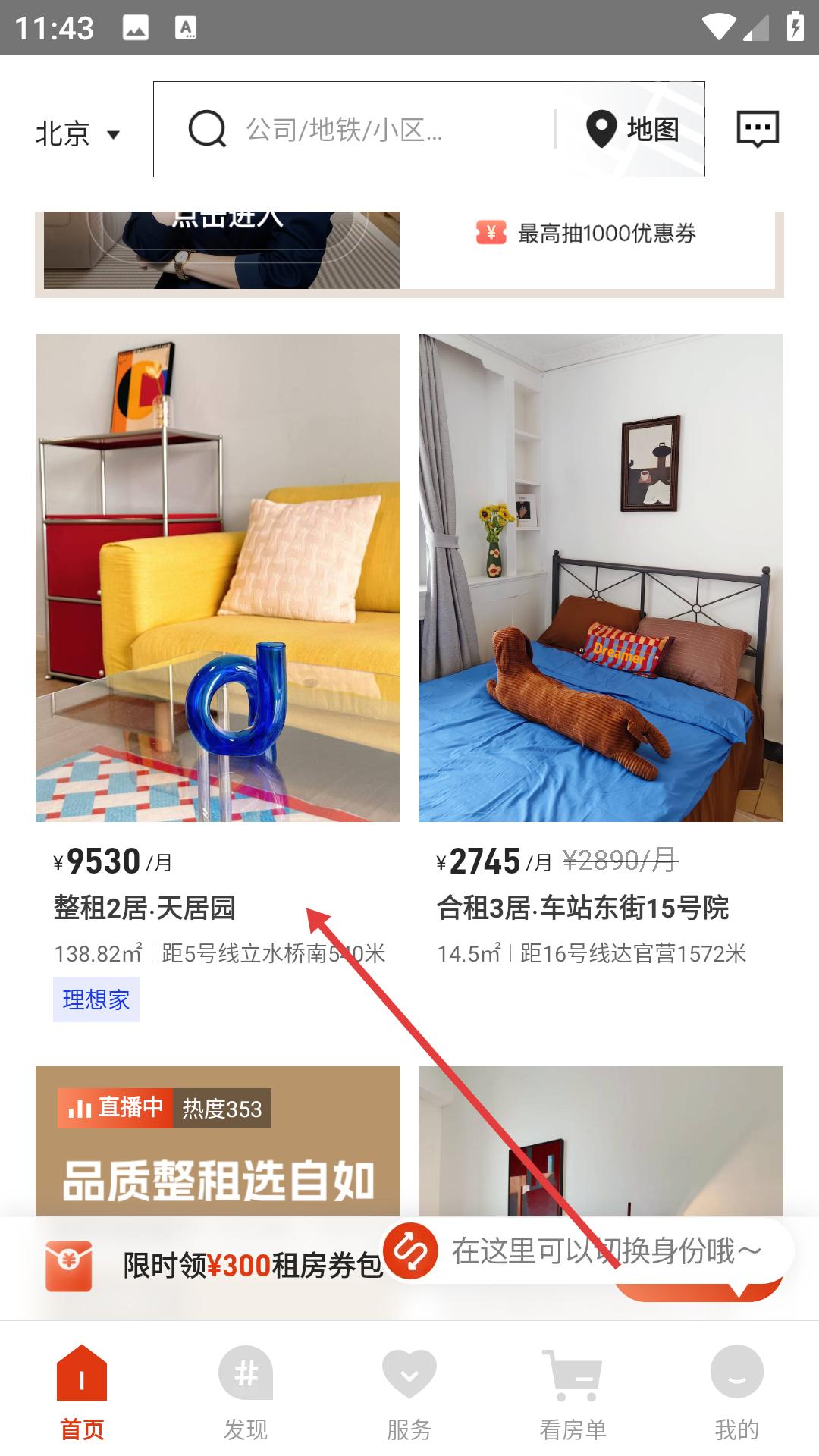Open the 发现 hashtag tab icon
Image resolution: width=819 pixels, height=1456 pixels.
pos(246,1373)
